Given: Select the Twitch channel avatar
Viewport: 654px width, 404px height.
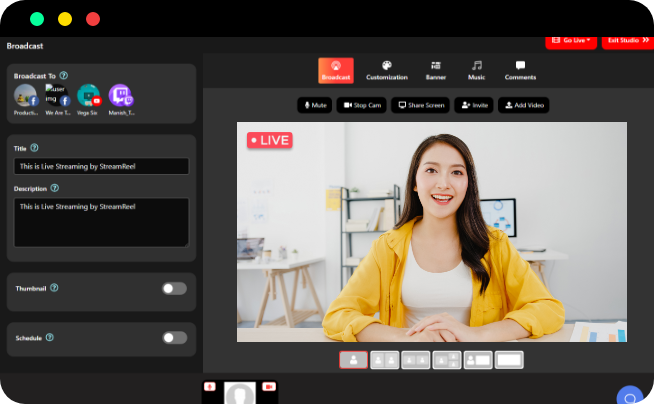Looking at the screenshot, I should coord(120,96).
